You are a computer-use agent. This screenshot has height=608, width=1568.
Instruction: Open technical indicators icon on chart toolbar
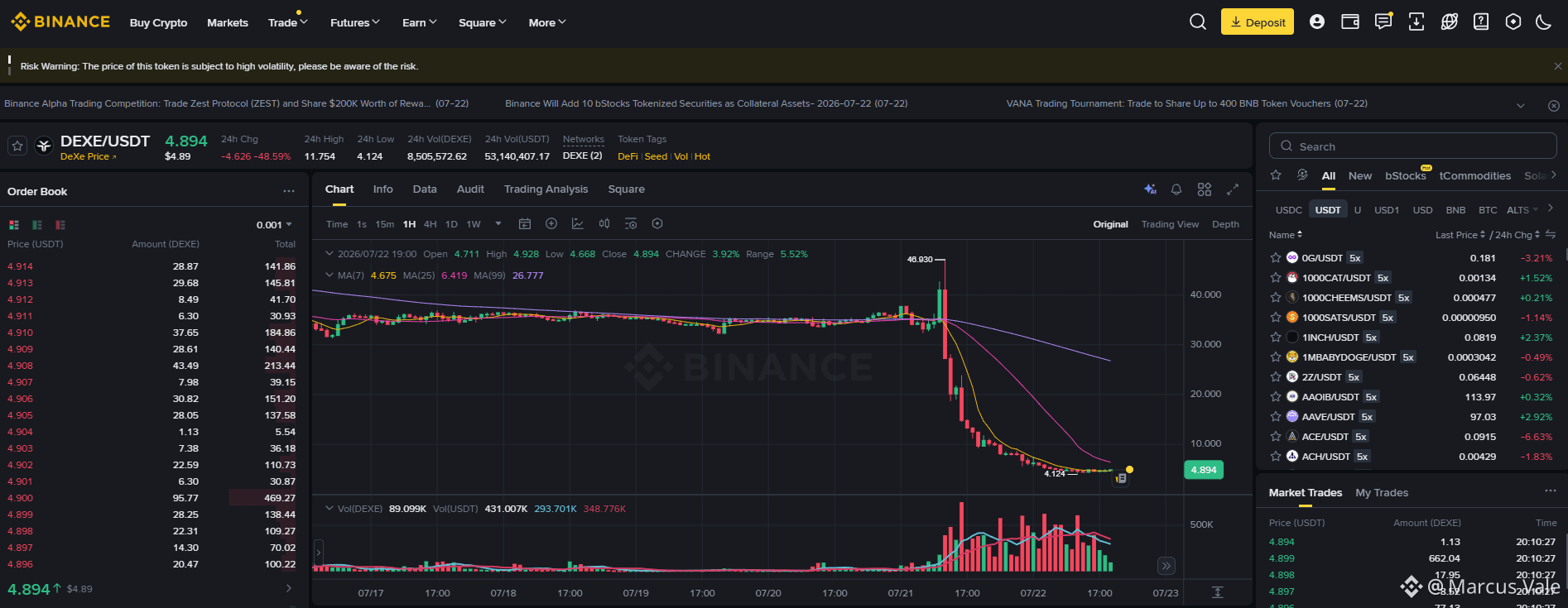coord(578,224)
